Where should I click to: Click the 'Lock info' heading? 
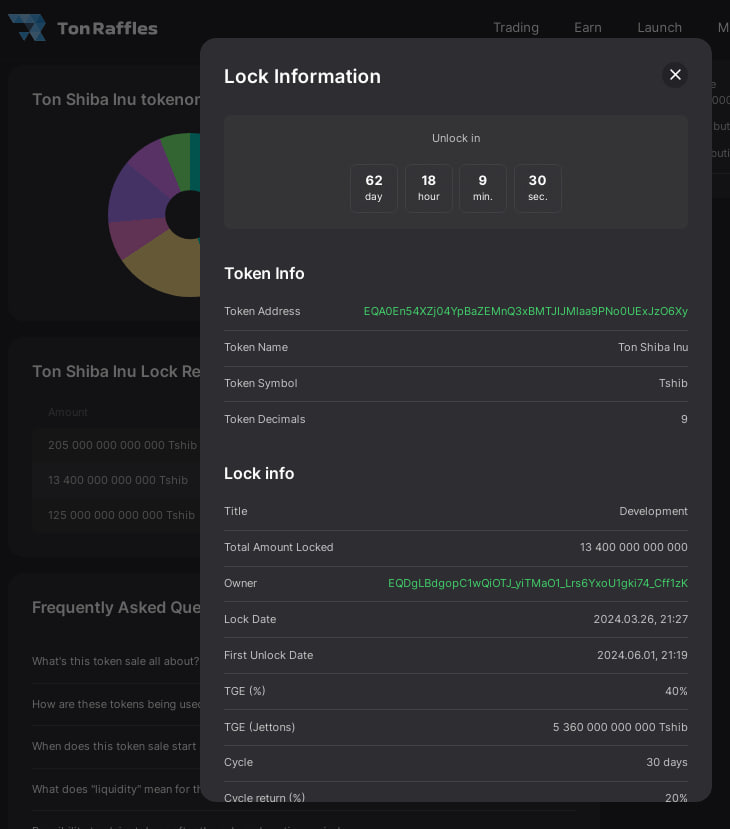click(x=259, y=473)
